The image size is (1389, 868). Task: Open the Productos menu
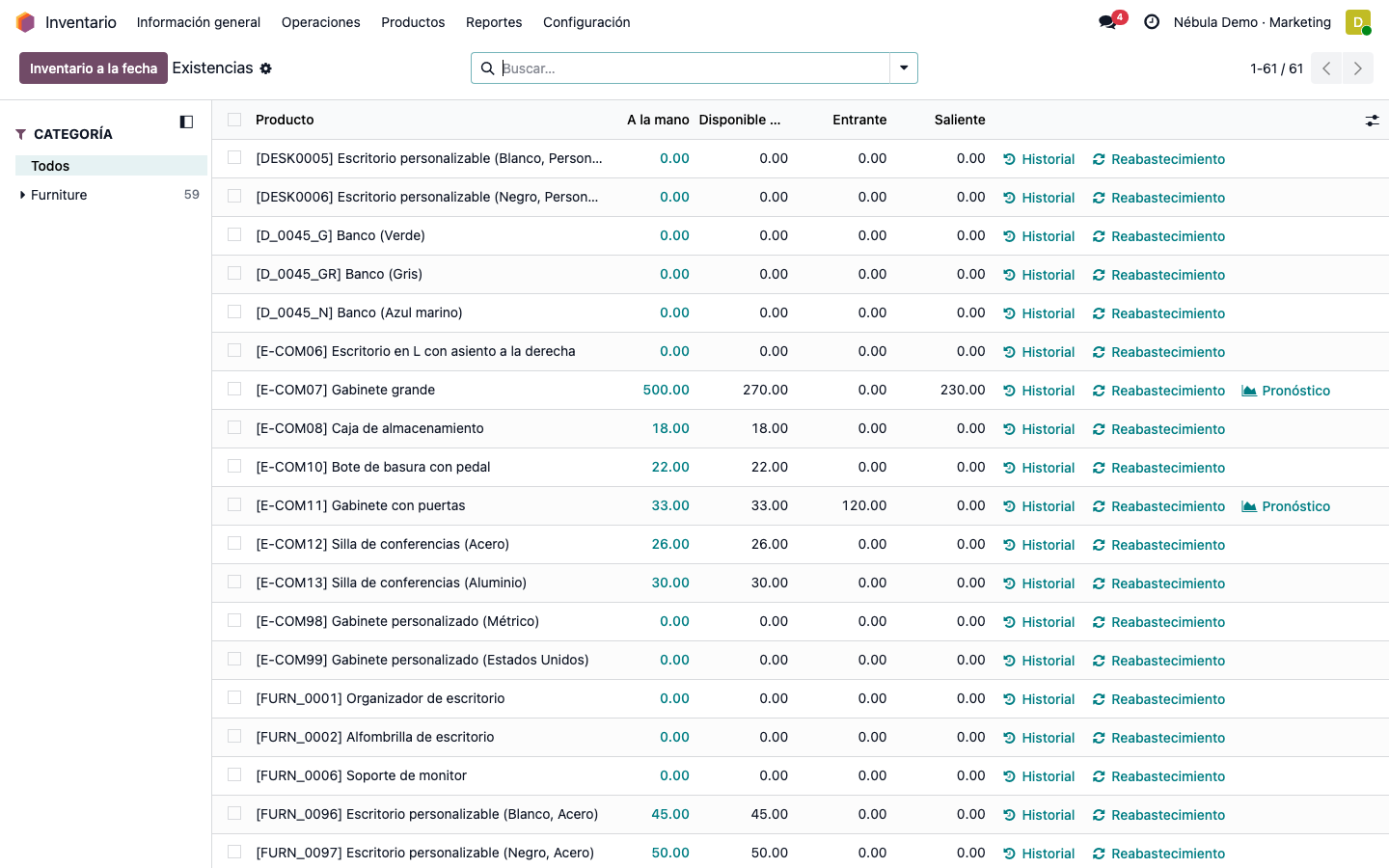(x=413, y=22)
